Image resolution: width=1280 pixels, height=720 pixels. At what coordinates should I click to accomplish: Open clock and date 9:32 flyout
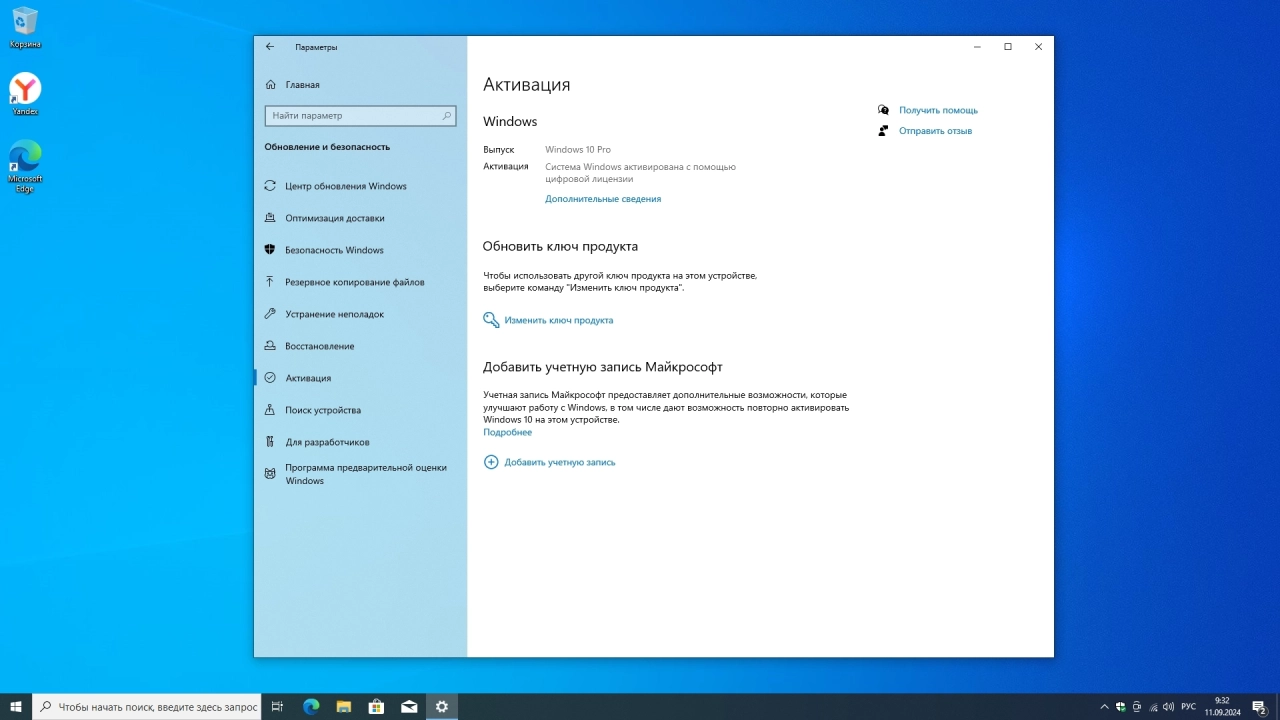(1222, 707)
